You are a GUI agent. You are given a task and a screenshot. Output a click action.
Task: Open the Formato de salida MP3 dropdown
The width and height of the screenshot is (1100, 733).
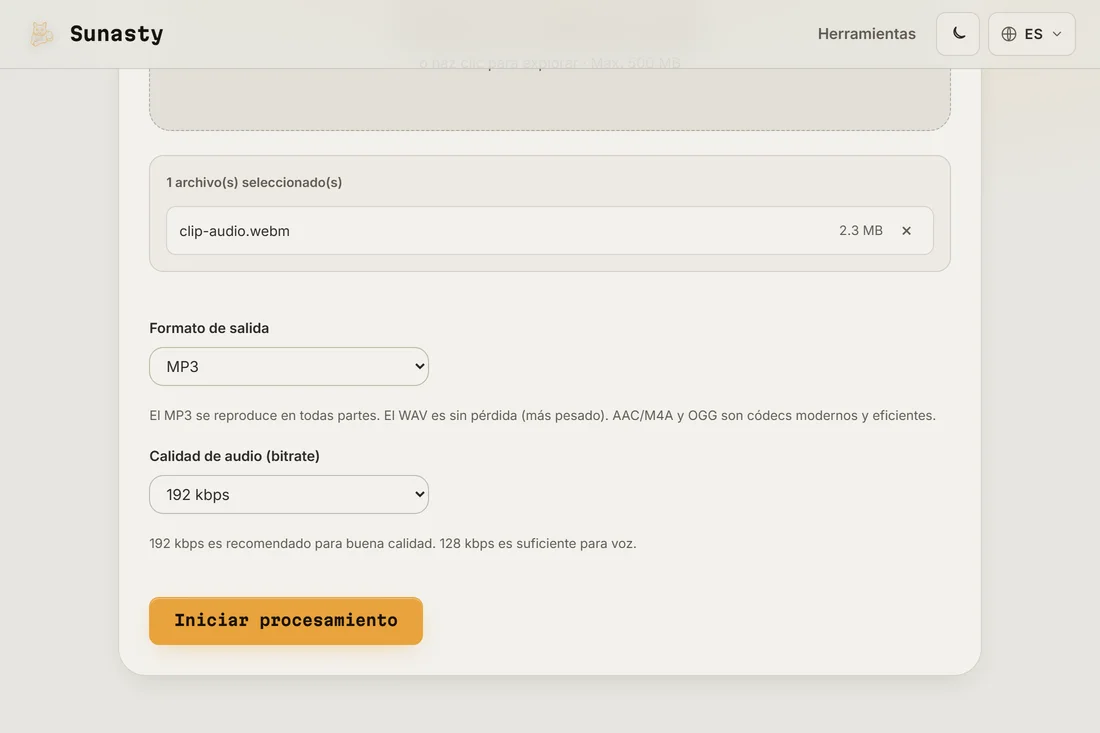tap(289, 367)
